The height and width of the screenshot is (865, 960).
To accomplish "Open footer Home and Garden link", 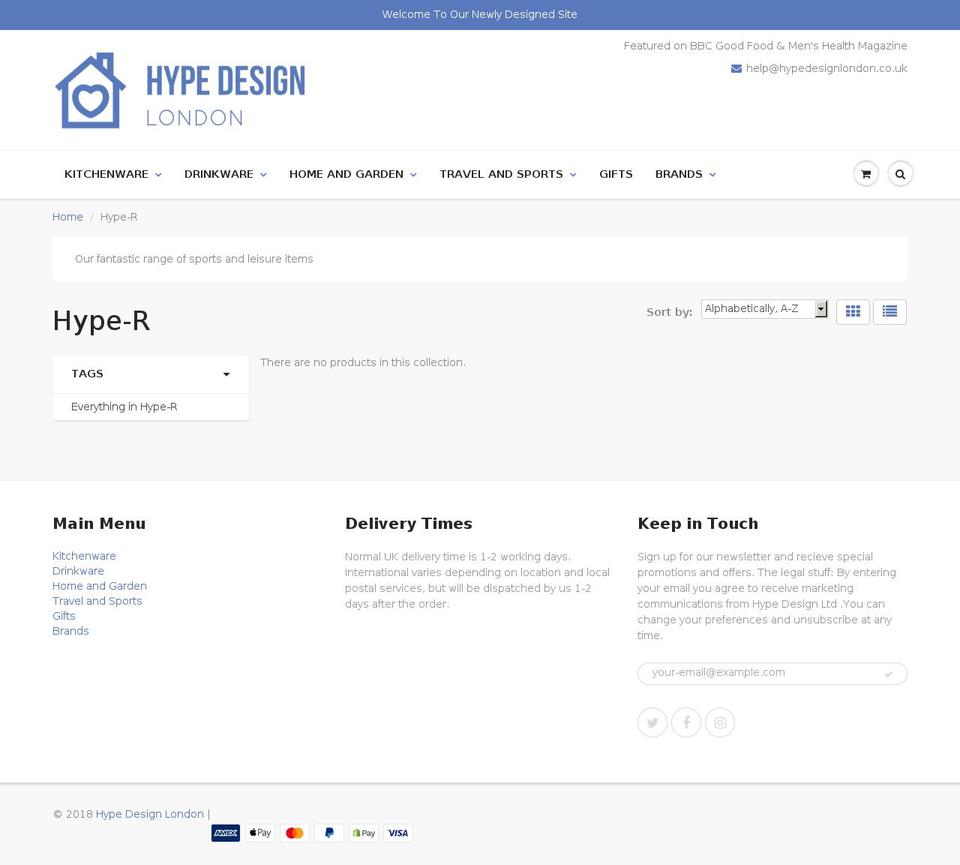I will click(x=99, y=586).
